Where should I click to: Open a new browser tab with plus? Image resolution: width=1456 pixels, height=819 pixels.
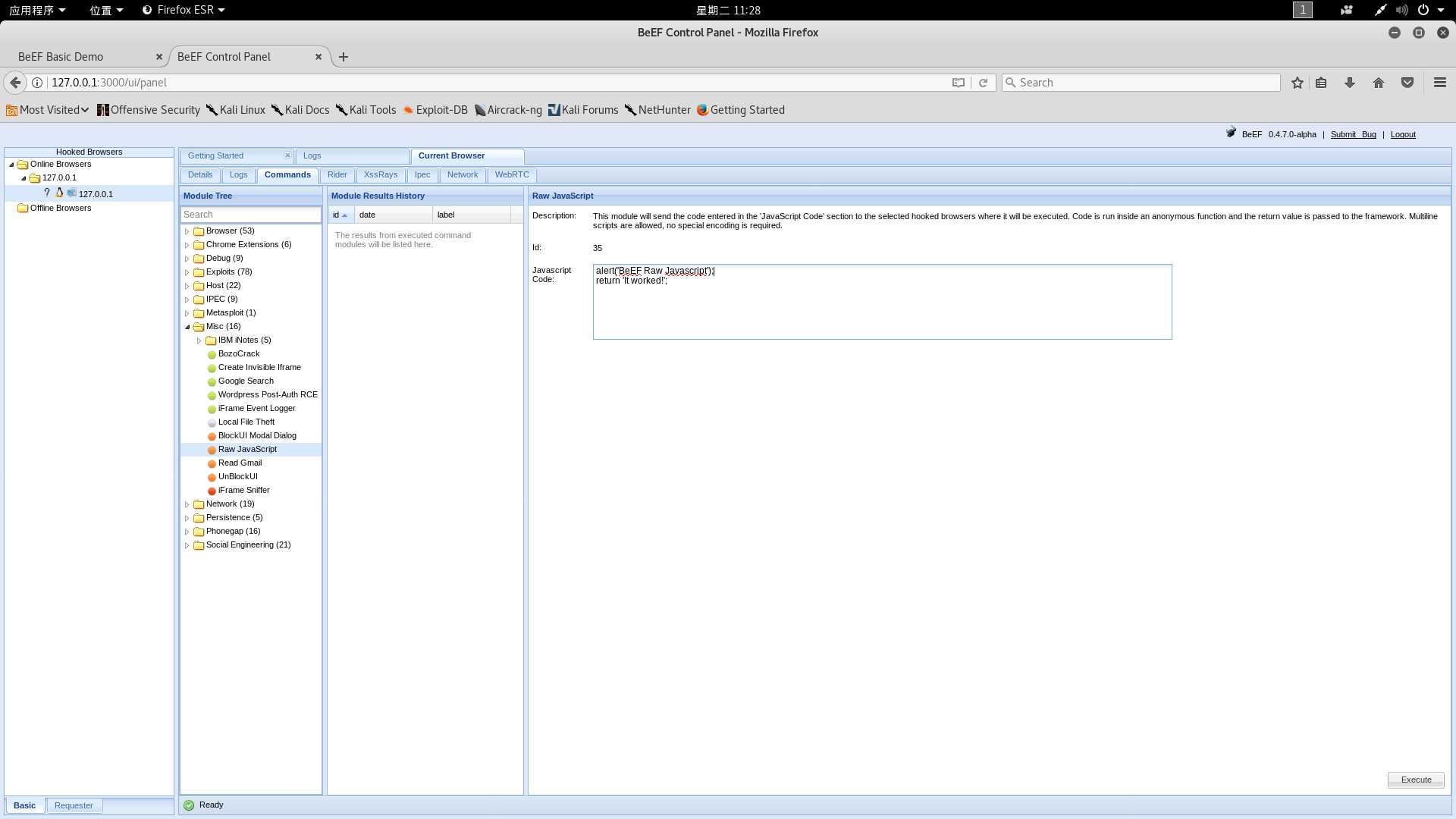[x=344, y=57]
